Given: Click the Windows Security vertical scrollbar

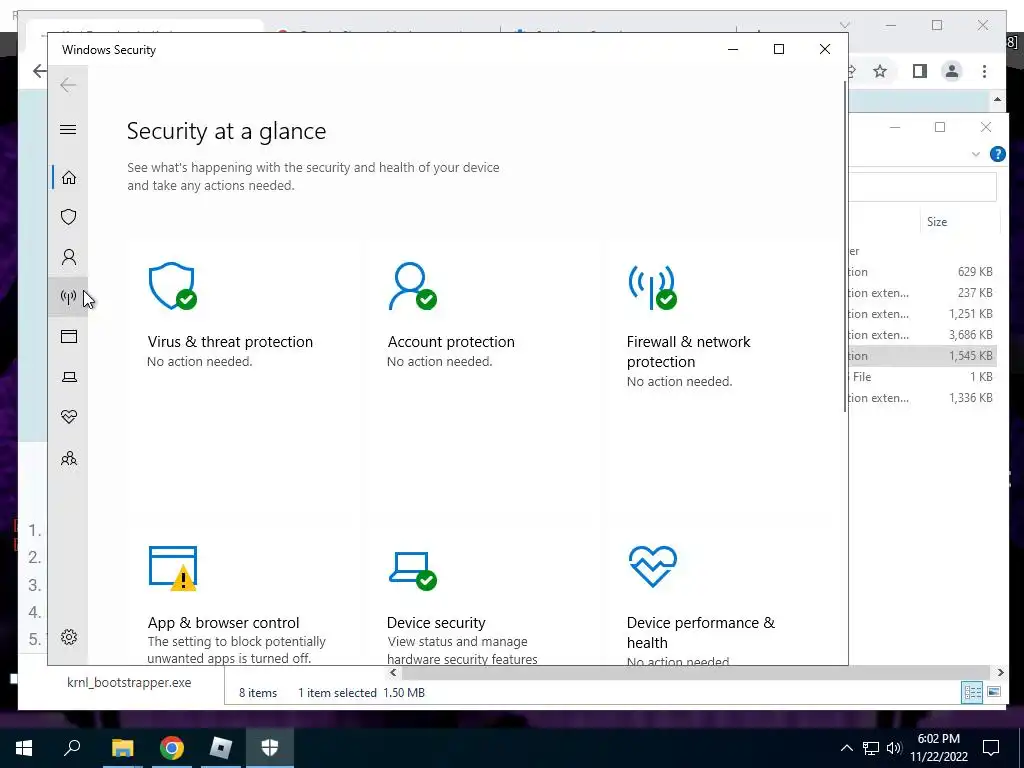Looking at the screenshot, I should pyautogui.click(x=845, y=245).
